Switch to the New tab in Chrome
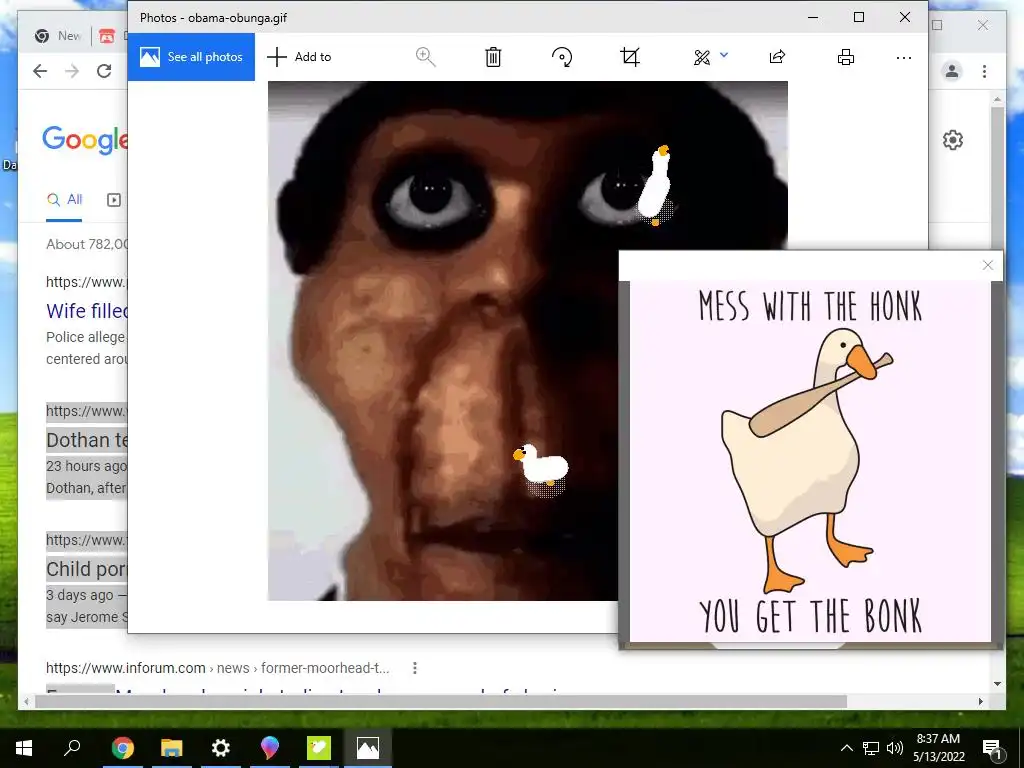1024x768 pixels. [x=59, y=36]
